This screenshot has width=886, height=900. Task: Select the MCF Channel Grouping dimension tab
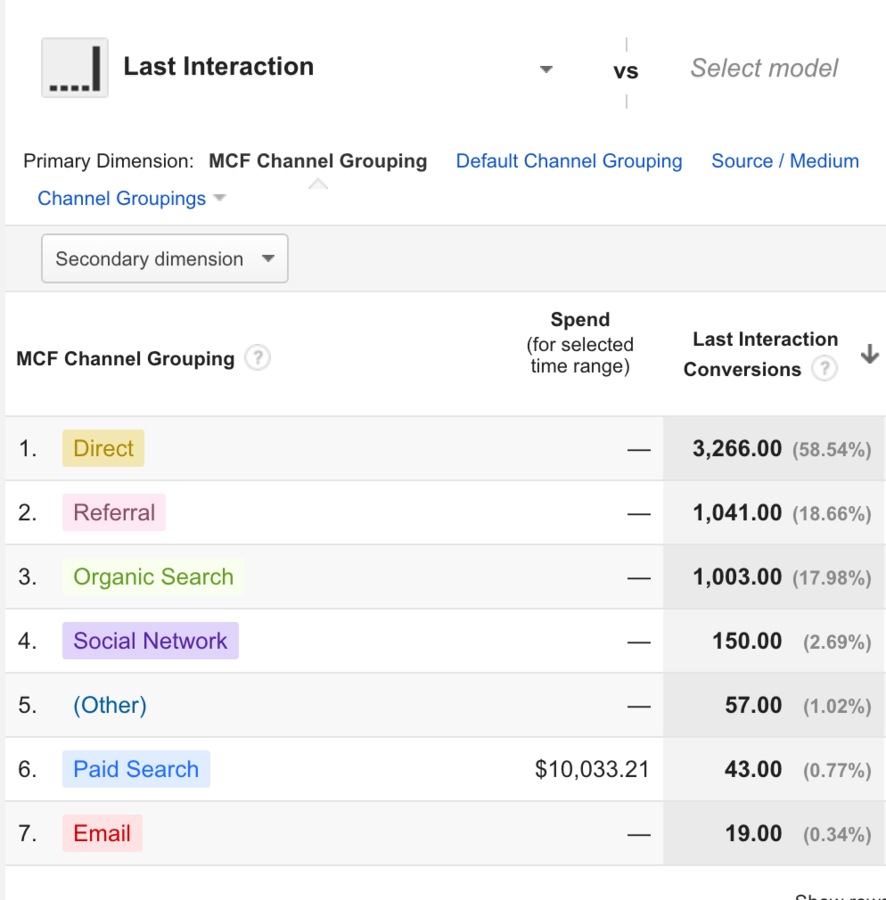317,161
